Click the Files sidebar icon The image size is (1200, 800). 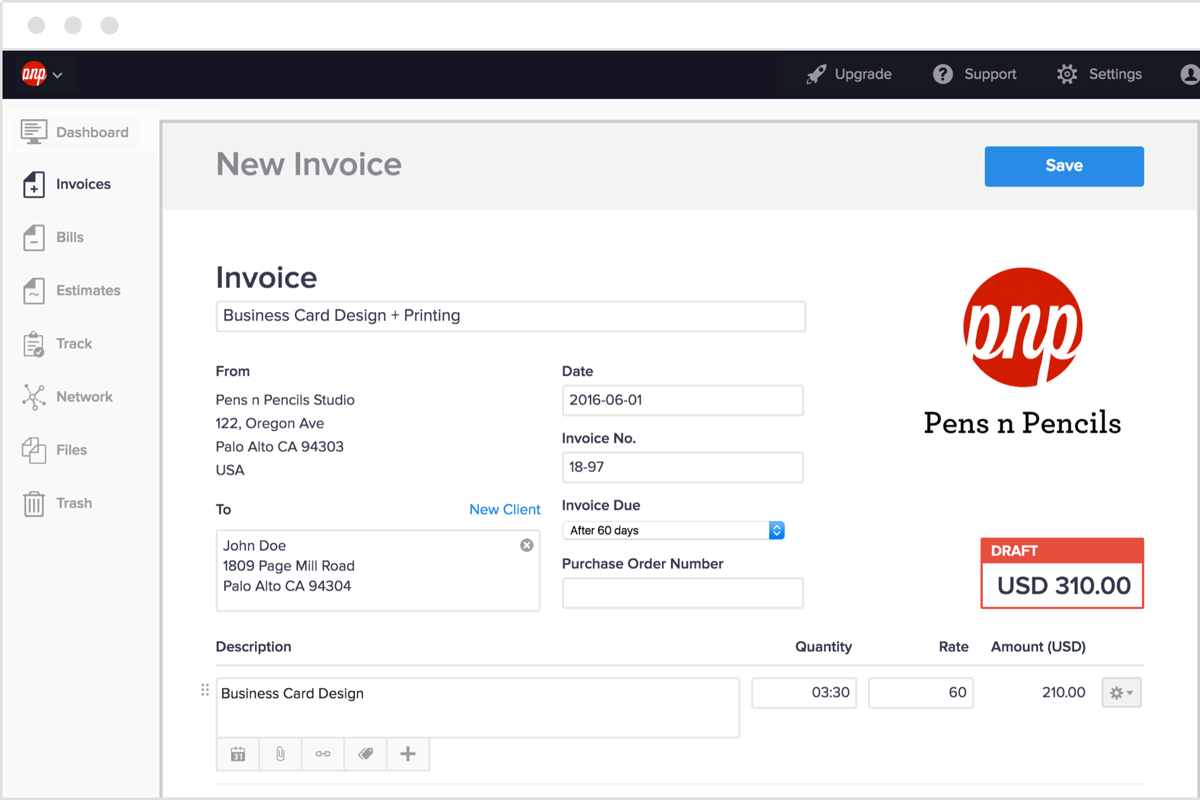34,450
